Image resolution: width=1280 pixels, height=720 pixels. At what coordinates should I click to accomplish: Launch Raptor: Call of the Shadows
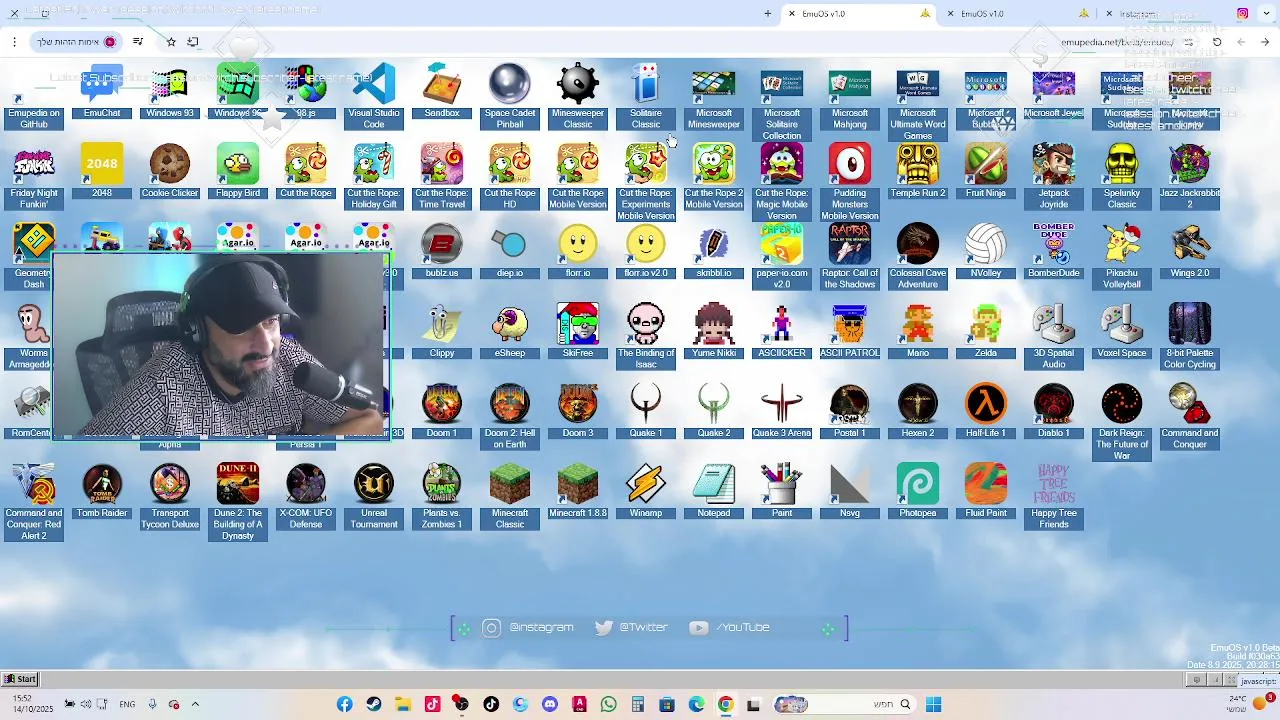[850, 257]
